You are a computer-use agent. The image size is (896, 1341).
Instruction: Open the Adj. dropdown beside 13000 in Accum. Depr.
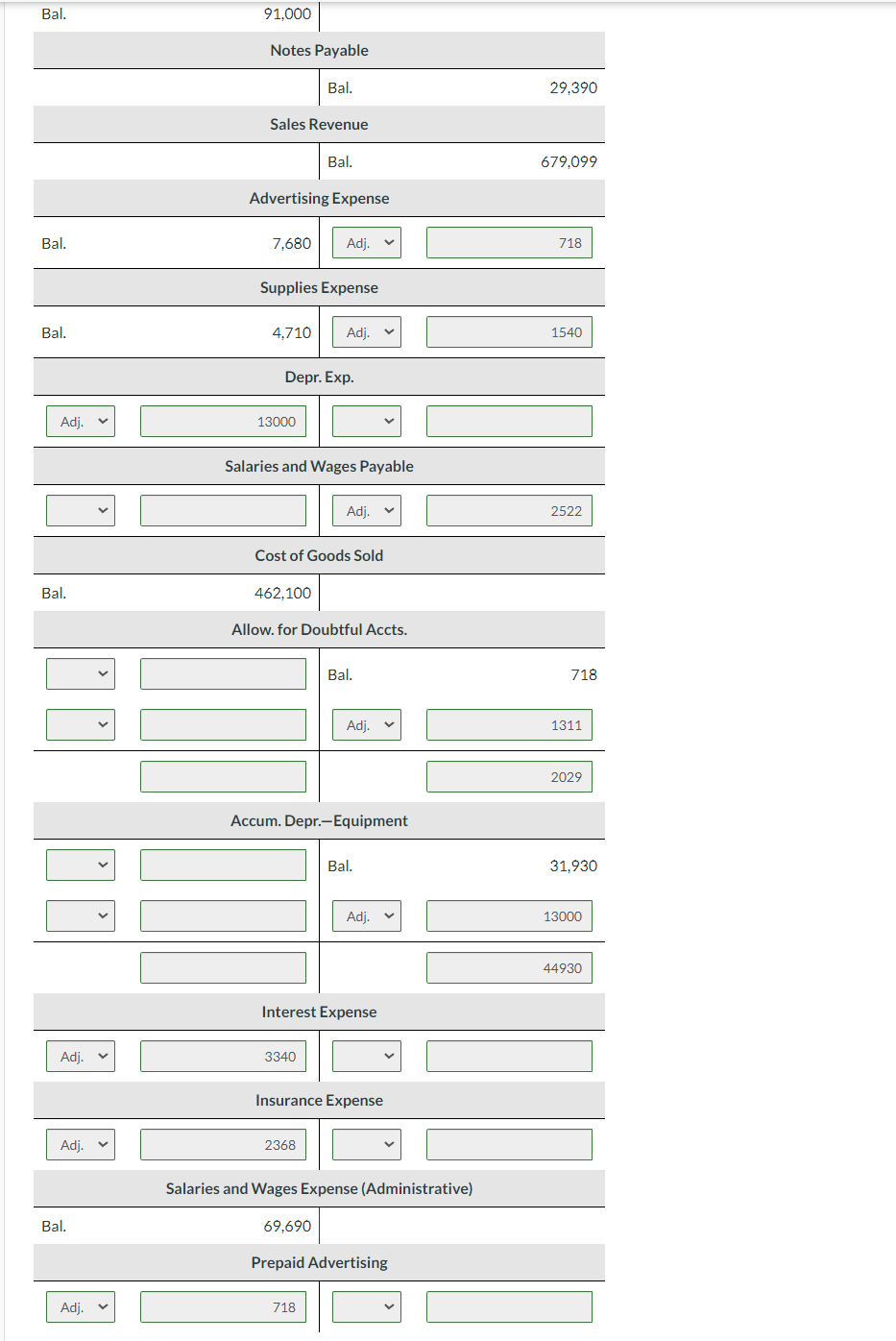(x=366, y=915)
